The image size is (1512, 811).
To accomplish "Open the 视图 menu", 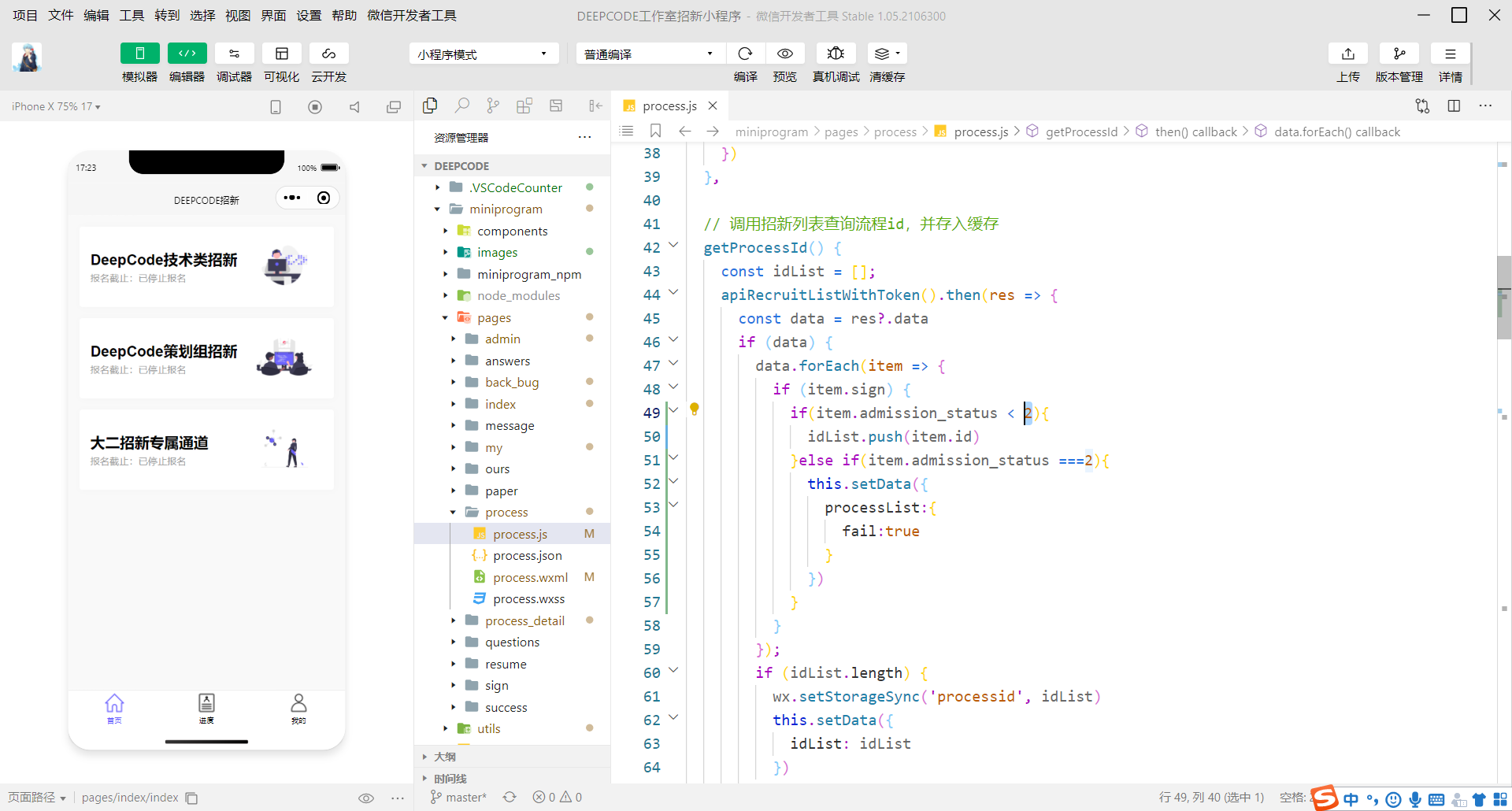I will (x=238, y=16).
